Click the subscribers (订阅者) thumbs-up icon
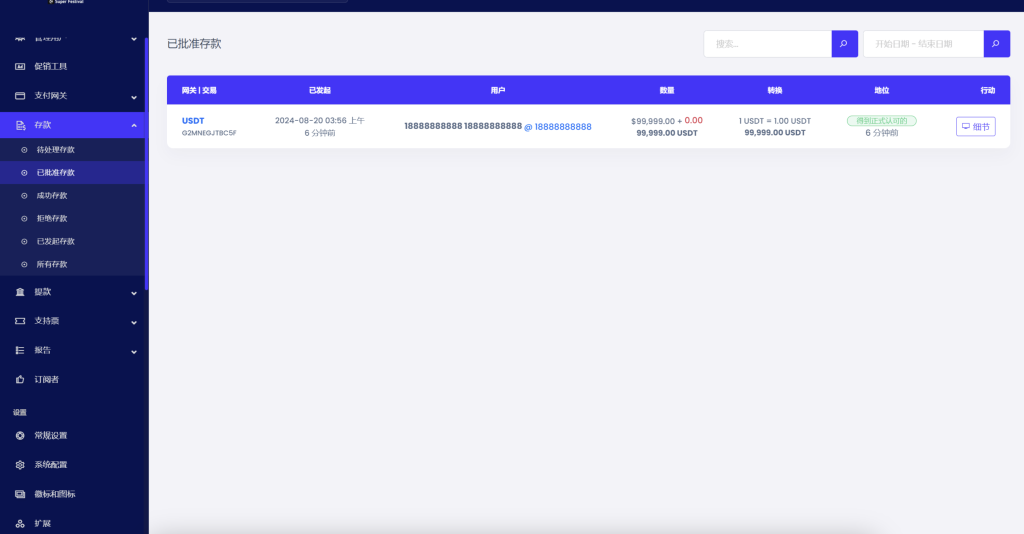 (x=20, y=380)
